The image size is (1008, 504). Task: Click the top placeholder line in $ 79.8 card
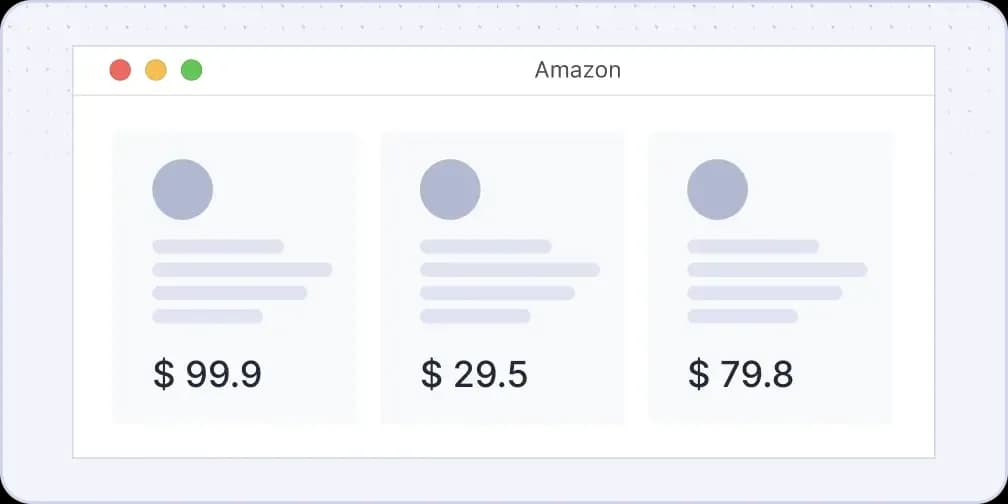753,246
